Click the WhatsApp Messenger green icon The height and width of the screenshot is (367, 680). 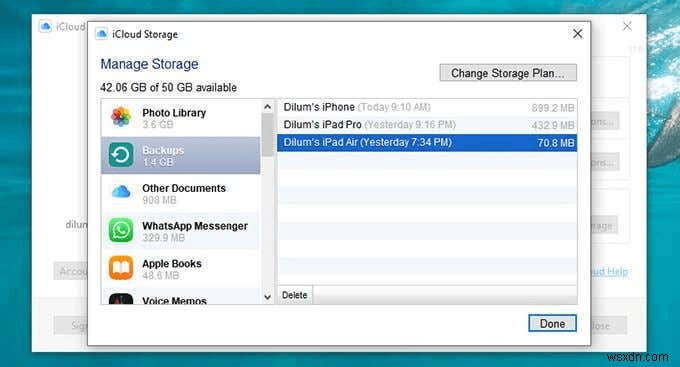[x=121, y=230]
